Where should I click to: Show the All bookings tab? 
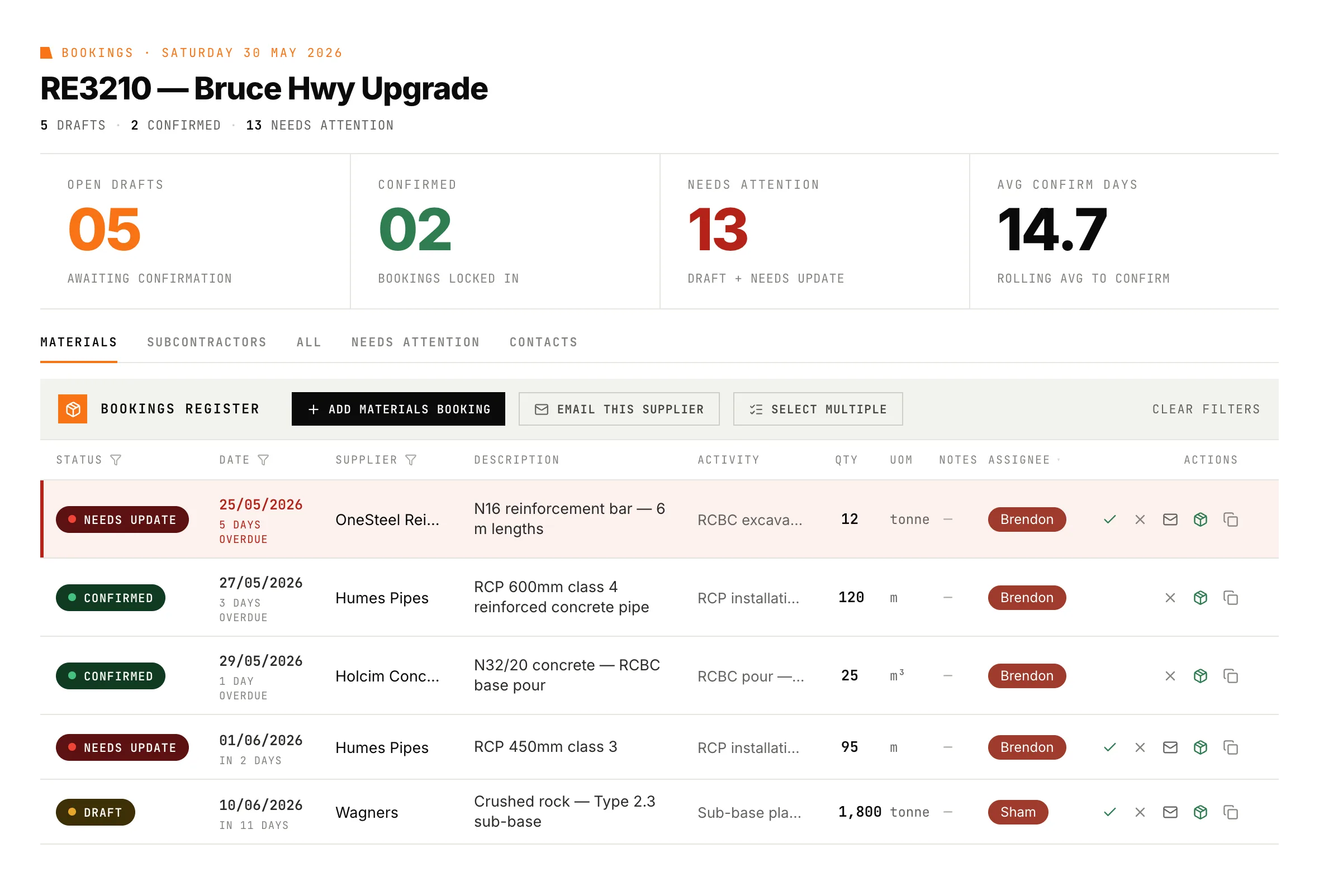click(x=309, y=342)
